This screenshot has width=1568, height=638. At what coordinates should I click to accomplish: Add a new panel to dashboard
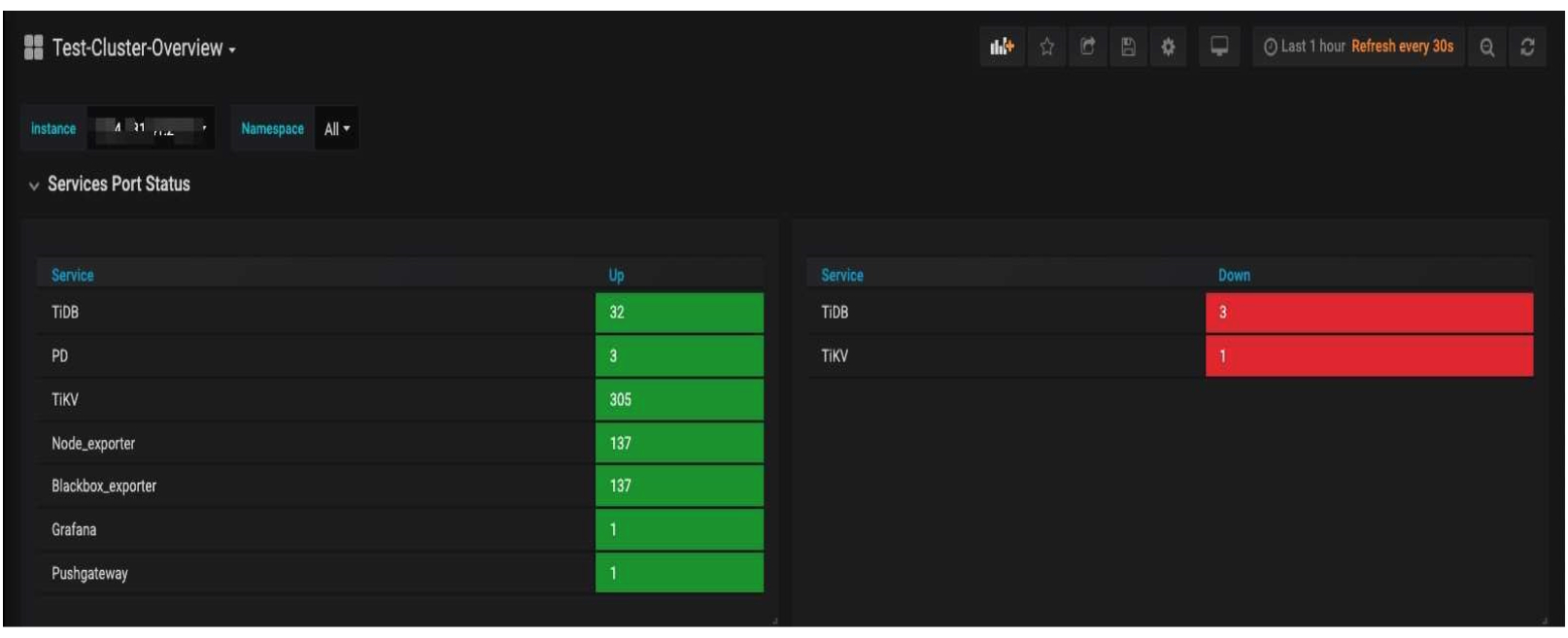(x=1002, y=47)
